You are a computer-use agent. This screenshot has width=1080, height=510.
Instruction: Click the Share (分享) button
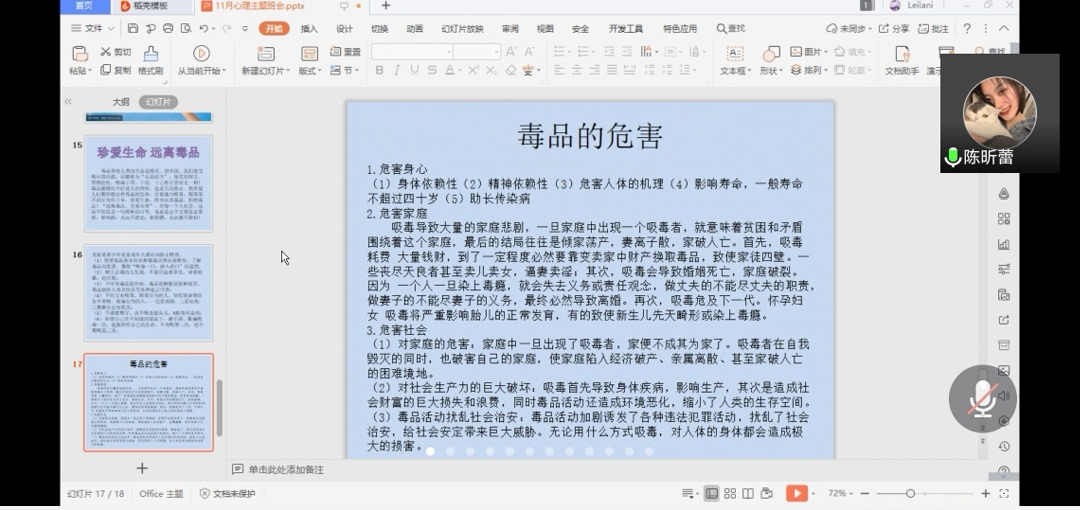tap(895, 29)
